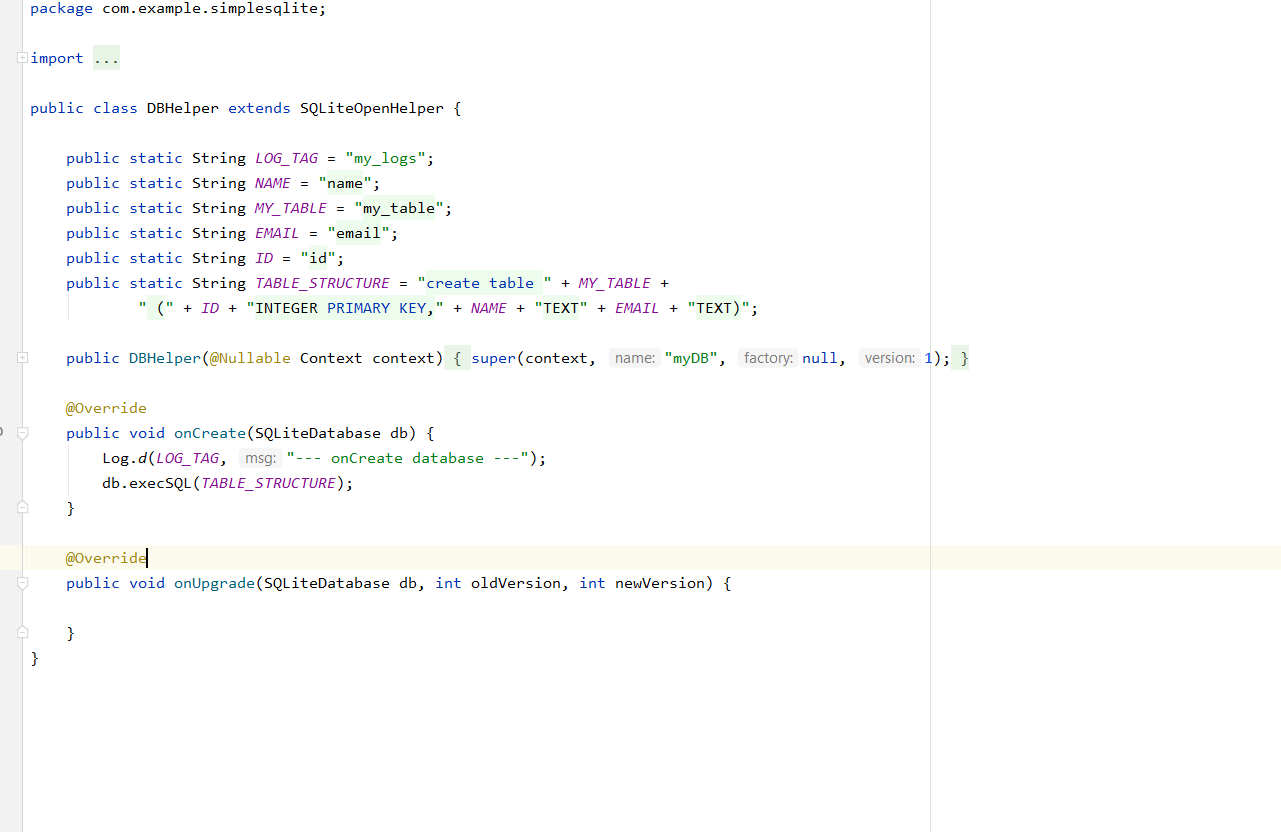This screenshot has width=1281, height=832.
Task: Click the "id" string literal
Action: tap(318, 258)
